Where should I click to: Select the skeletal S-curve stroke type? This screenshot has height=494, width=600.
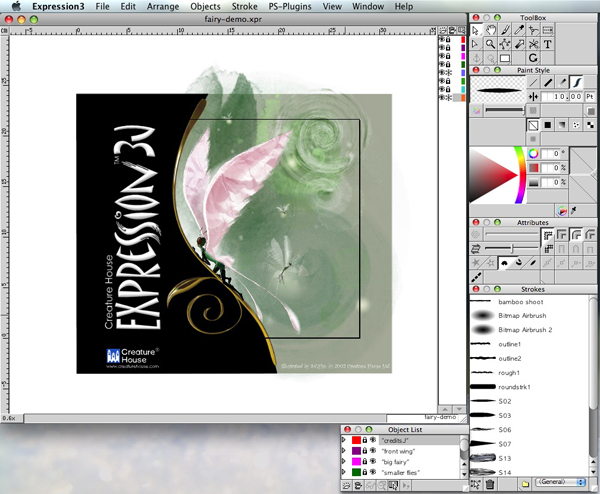pyautogui.click(x=577, y=82)
